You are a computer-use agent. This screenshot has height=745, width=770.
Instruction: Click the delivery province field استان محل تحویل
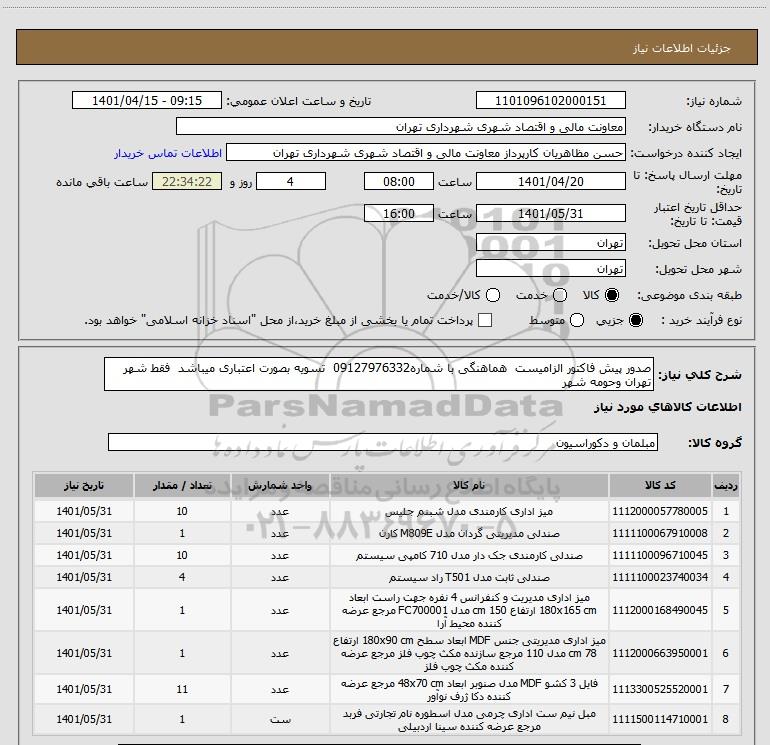(550, 243)
